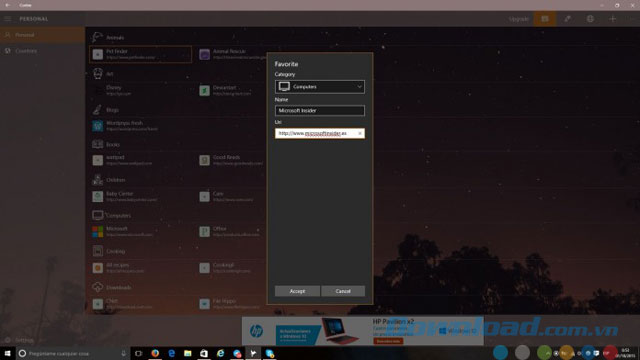Open the Category dropdown showing Computers

(320, 87)
